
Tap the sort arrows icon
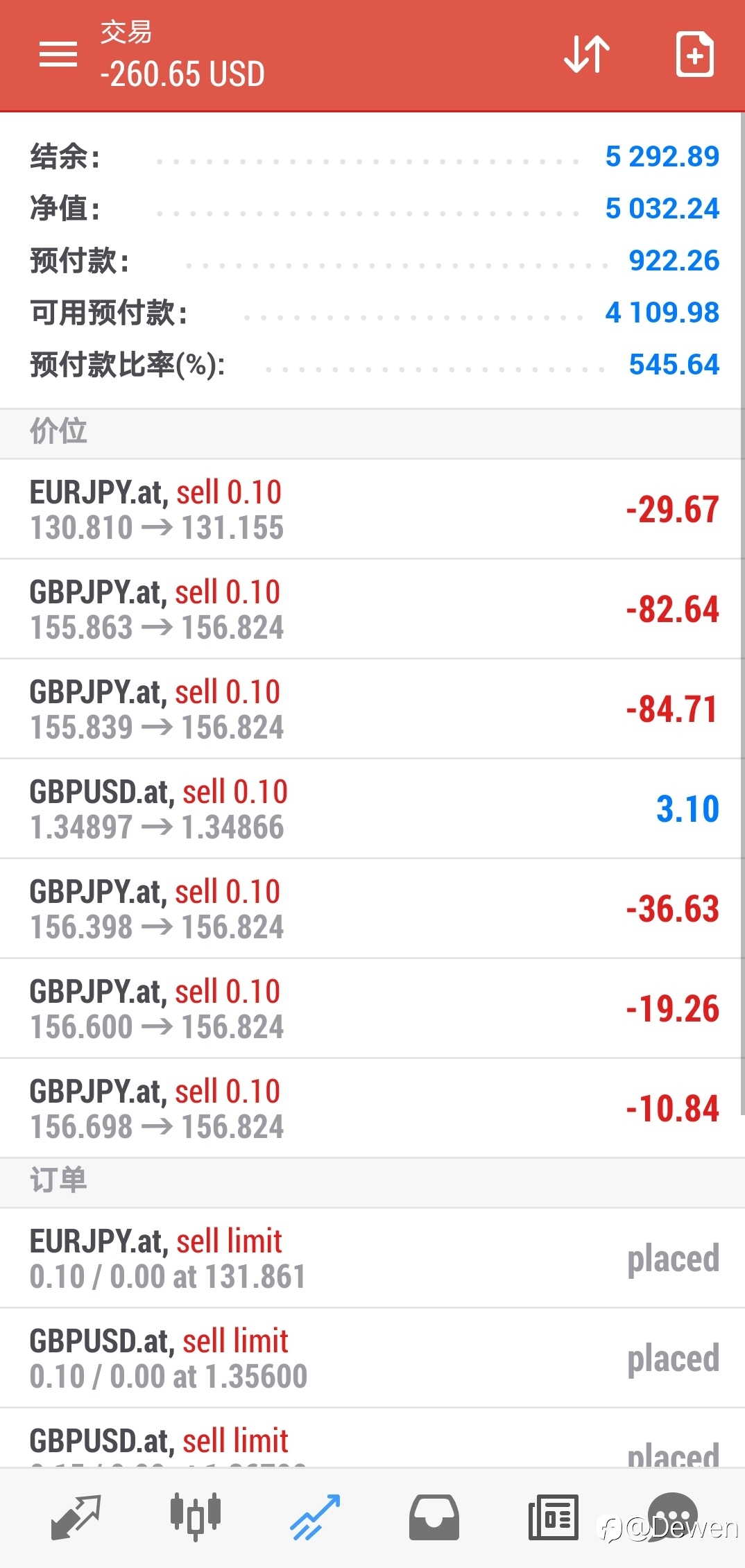[587, 54]
